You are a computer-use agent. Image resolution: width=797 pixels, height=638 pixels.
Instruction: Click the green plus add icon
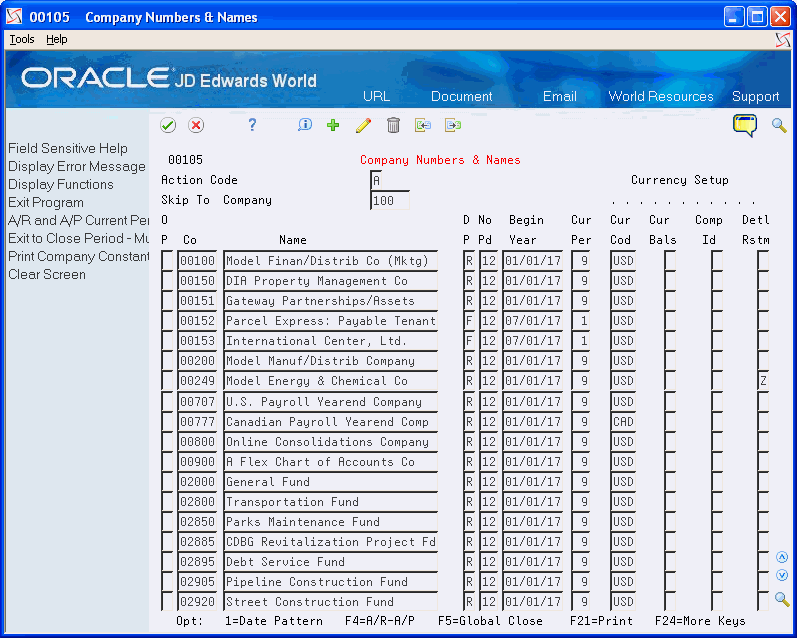[333, 125]
